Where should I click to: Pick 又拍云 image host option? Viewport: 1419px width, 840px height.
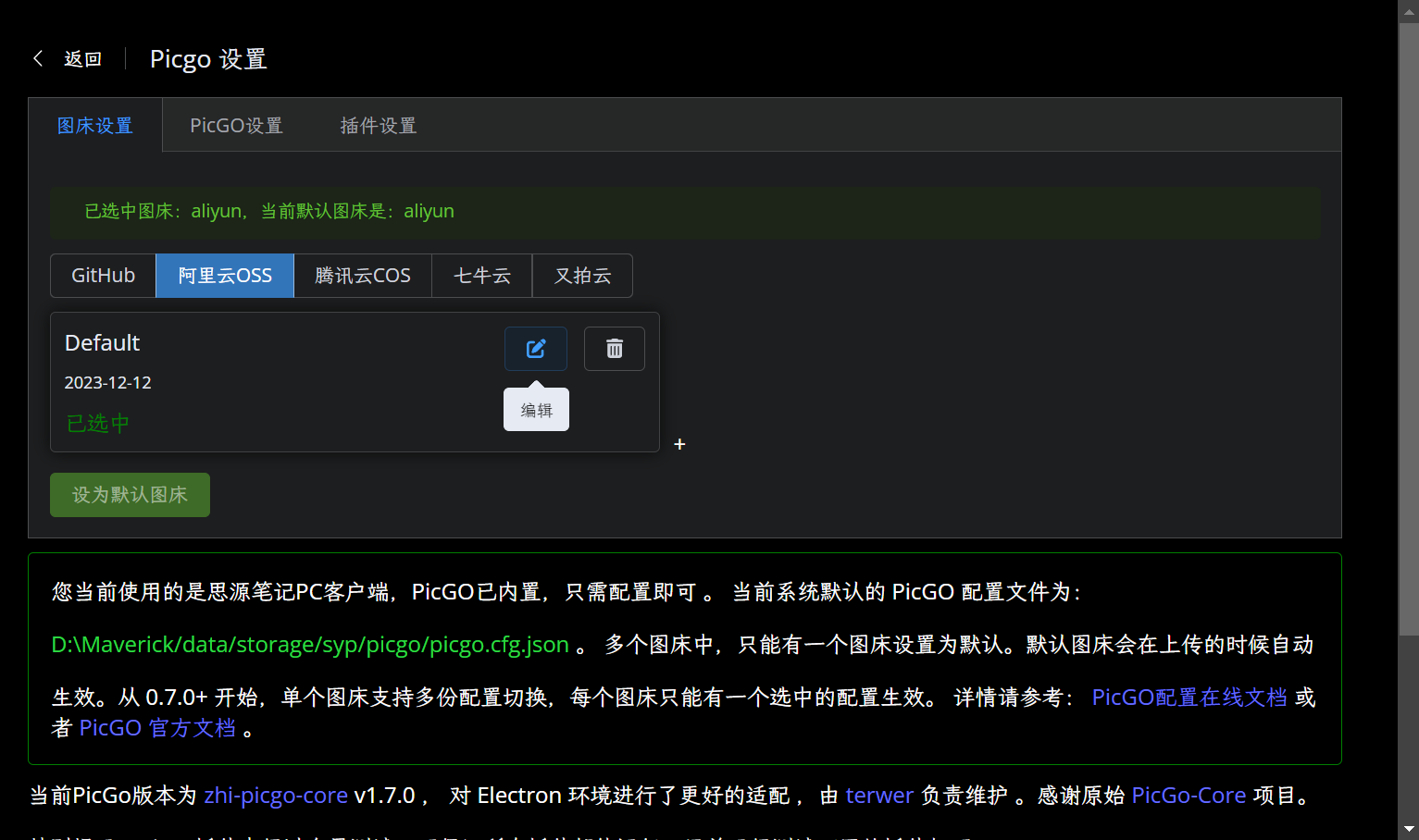(582, 276)
